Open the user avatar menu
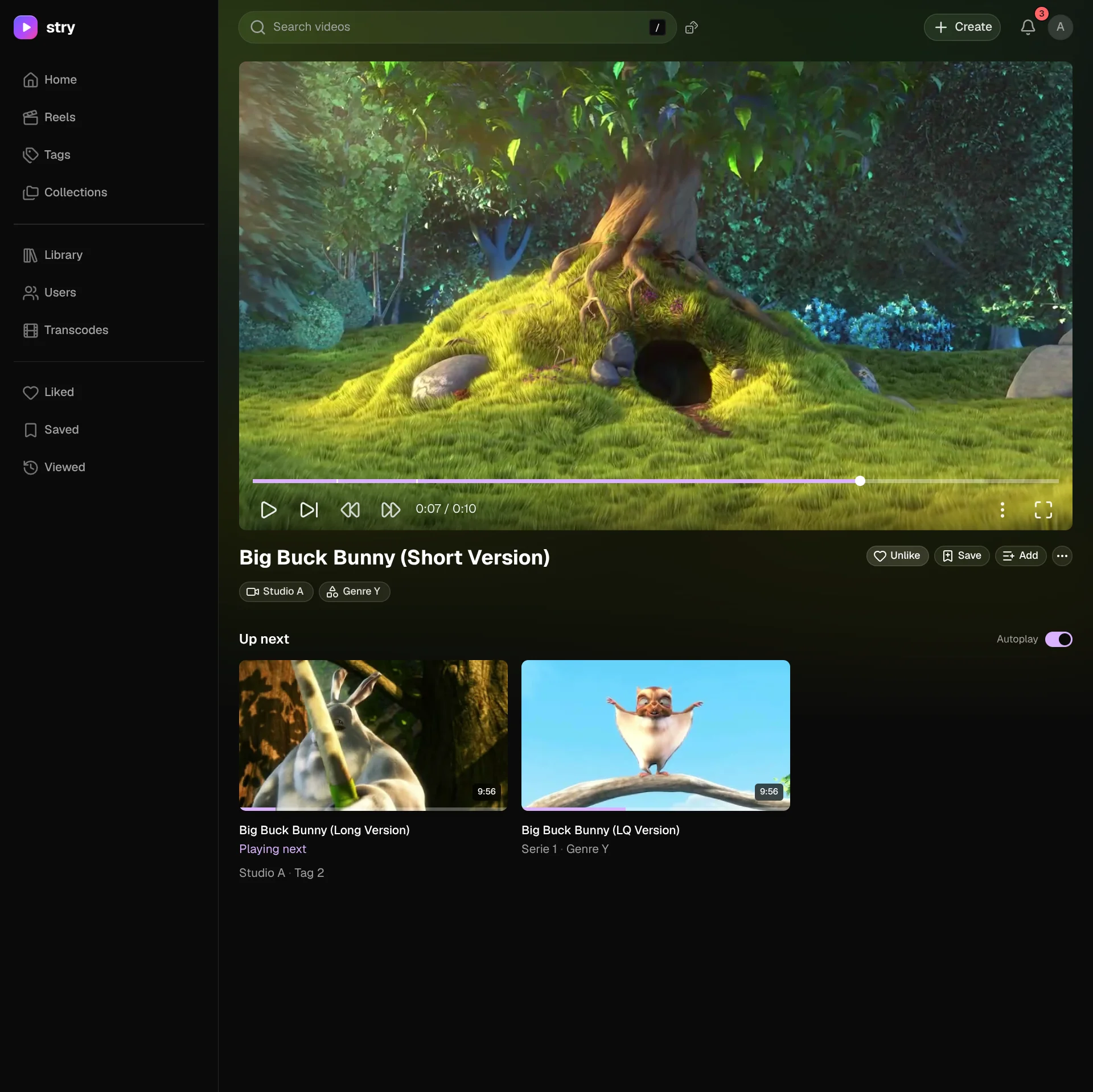 tap(1060, 27)
